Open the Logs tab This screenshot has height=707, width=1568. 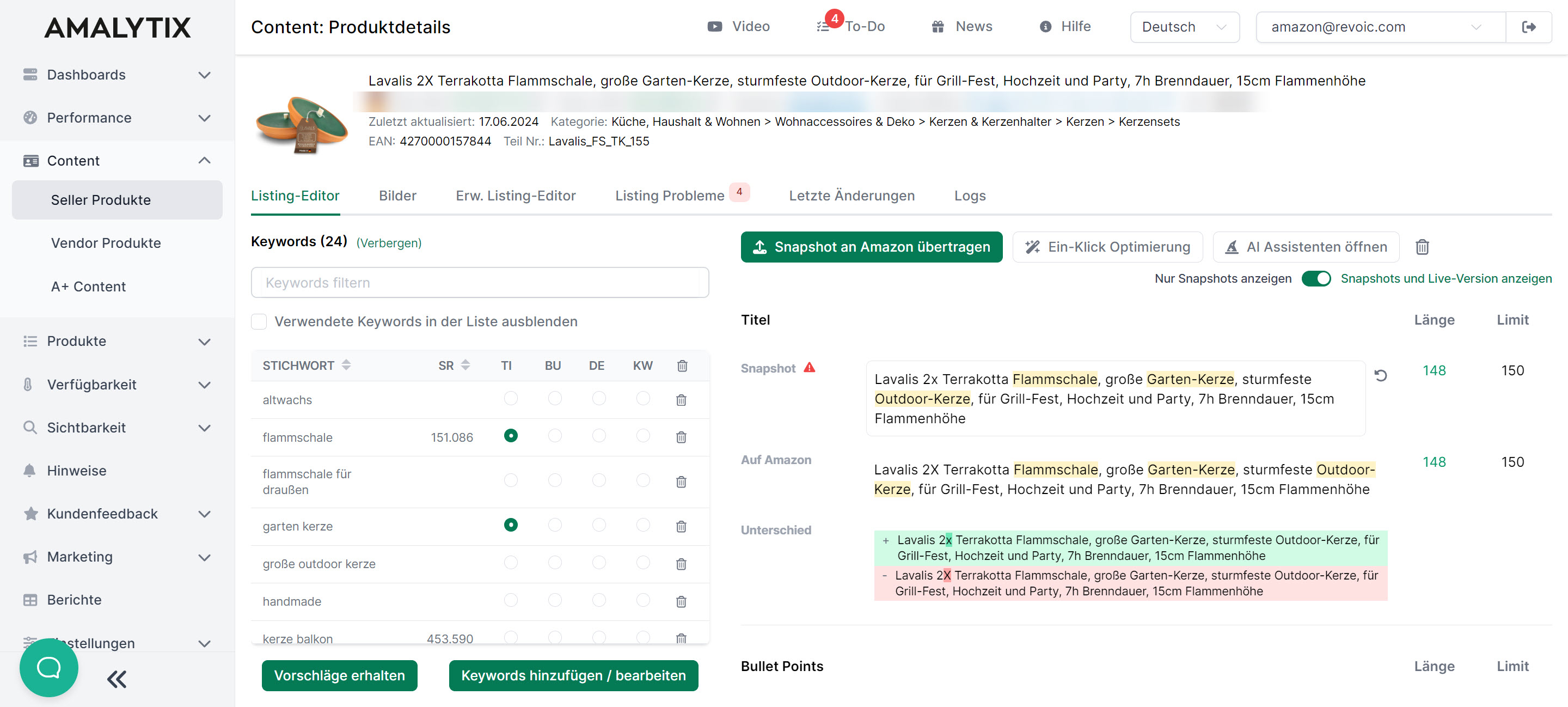pos(970,196)
